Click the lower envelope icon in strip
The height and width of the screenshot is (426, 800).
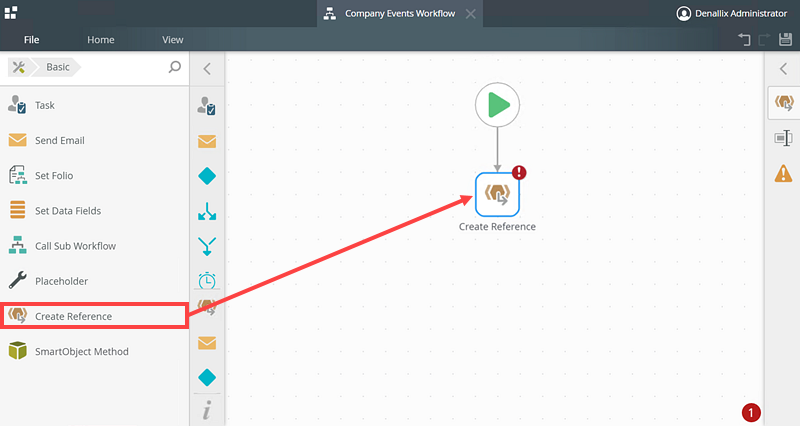click(207, 343)
